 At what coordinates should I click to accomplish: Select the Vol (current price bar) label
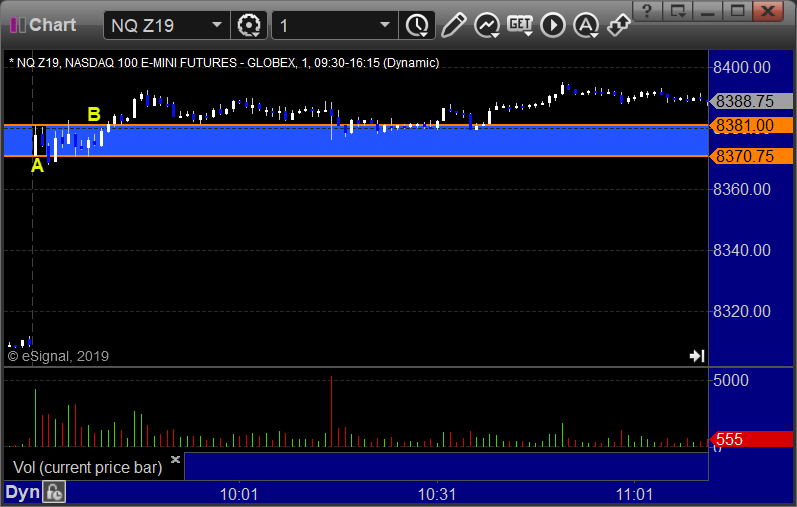87,467
